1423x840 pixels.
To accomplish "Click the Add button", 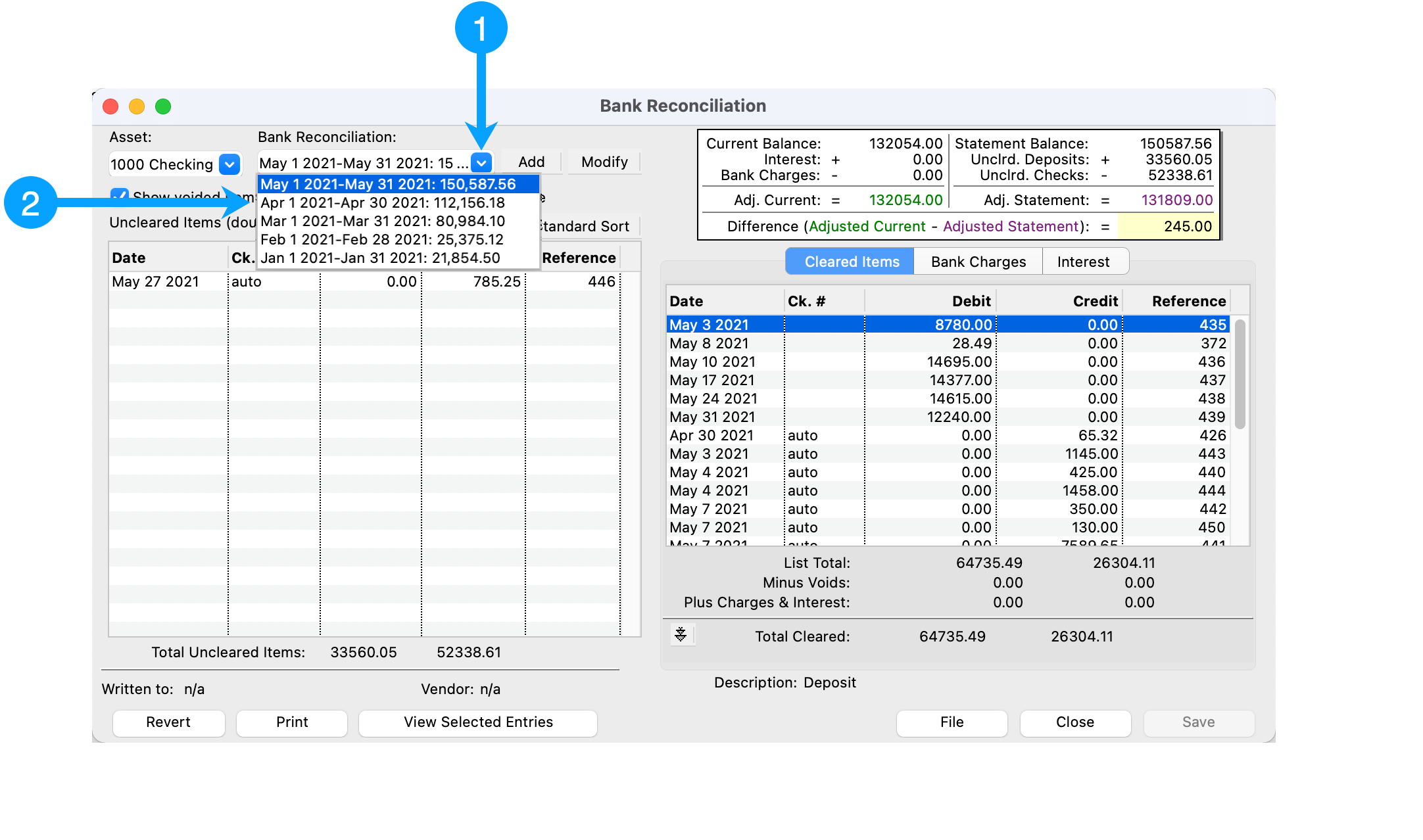I will point(531,162).
